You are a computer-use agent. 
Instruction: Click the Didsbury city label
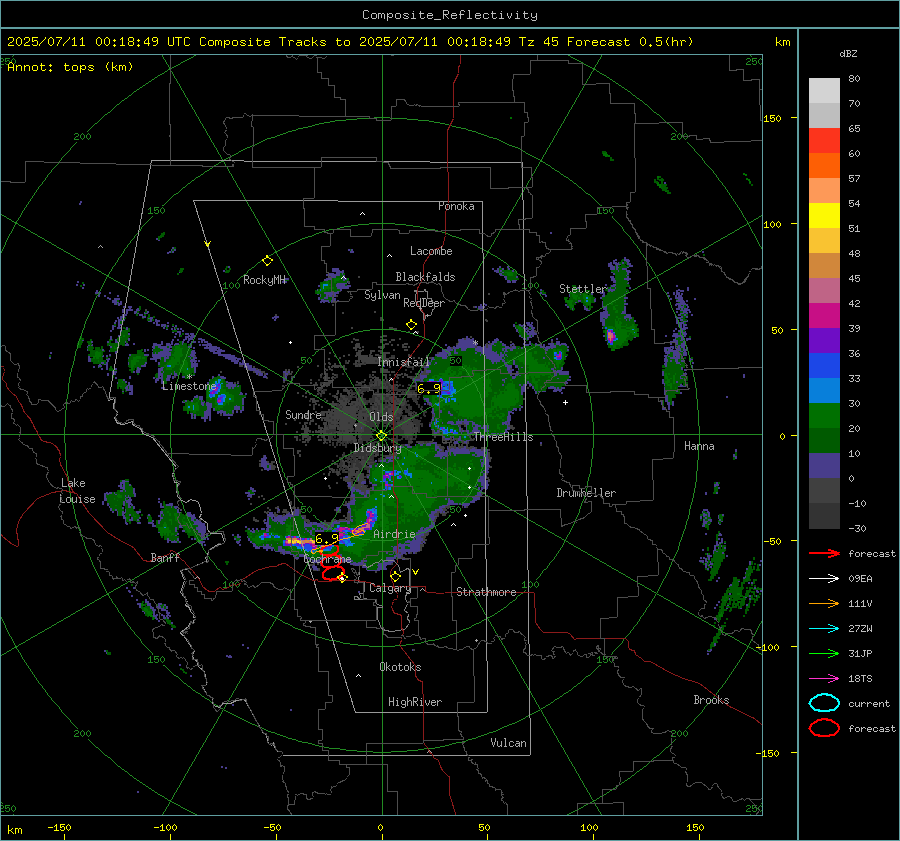pyautogui.click(x=377, y=448)
